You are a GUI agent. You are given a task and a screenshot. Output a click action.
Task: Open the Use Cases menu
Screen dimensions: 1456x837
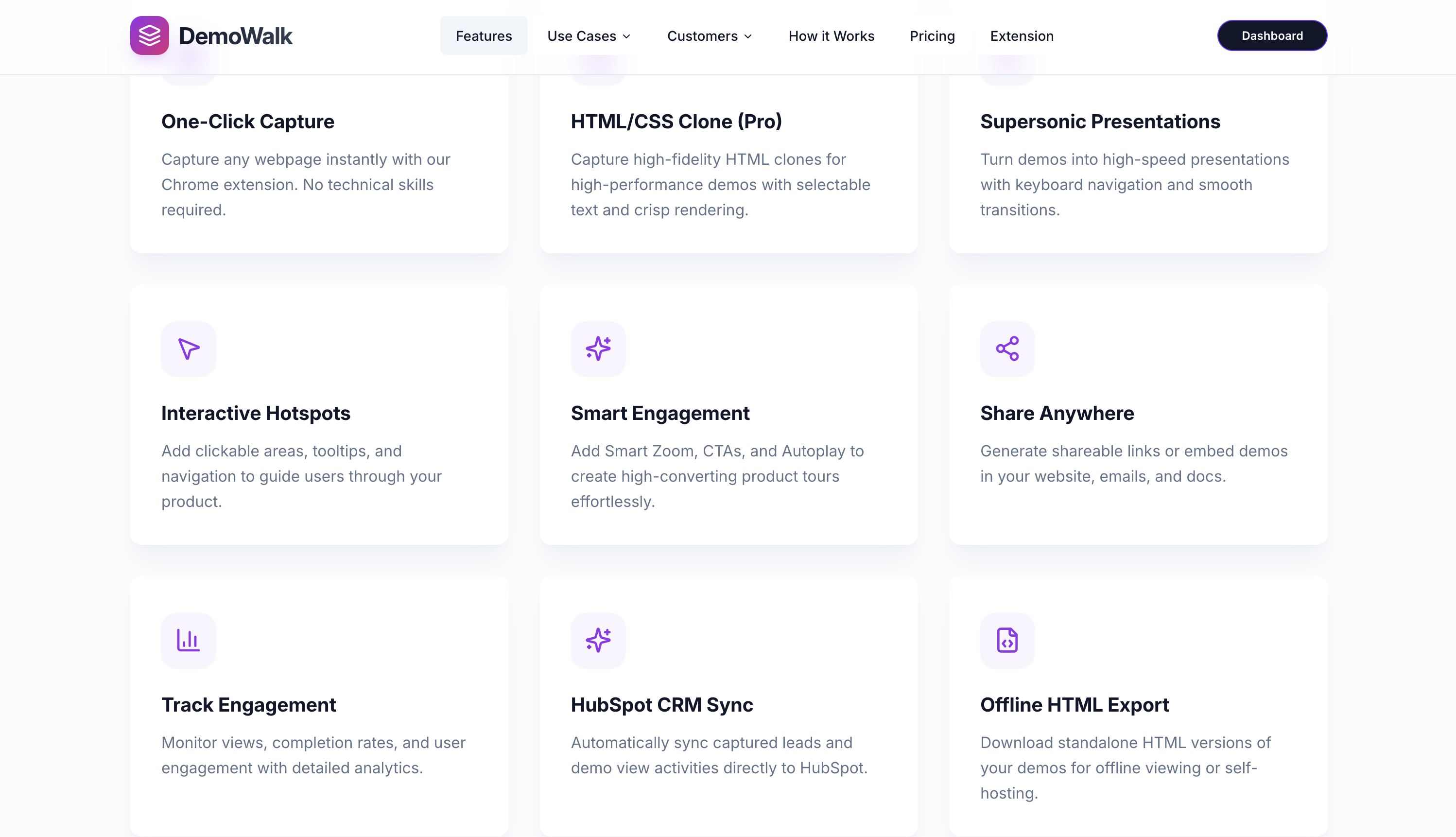582,36
